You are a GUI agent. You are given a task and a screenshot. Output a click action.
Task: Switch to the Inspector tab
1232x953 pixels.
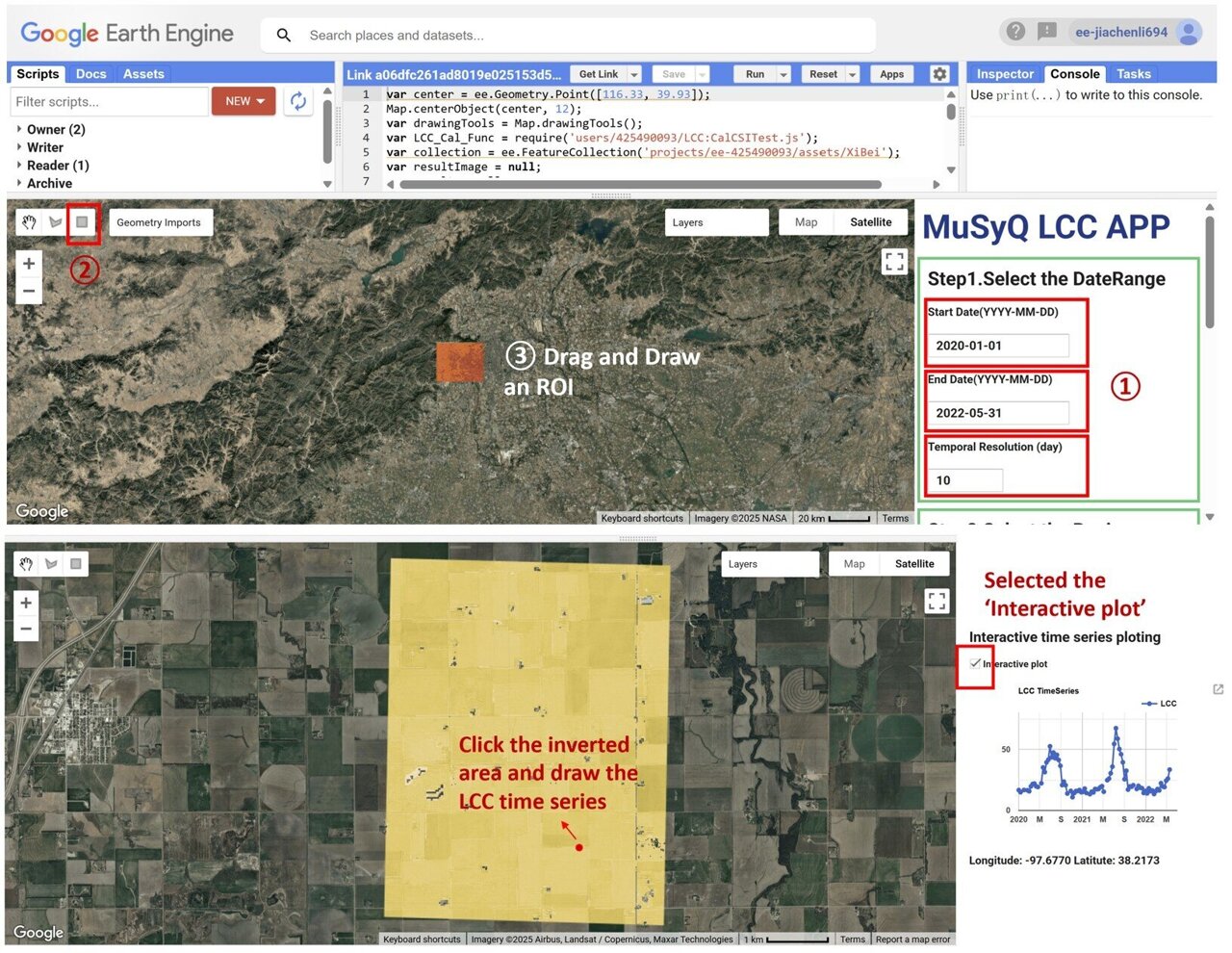coord(1004,73)
